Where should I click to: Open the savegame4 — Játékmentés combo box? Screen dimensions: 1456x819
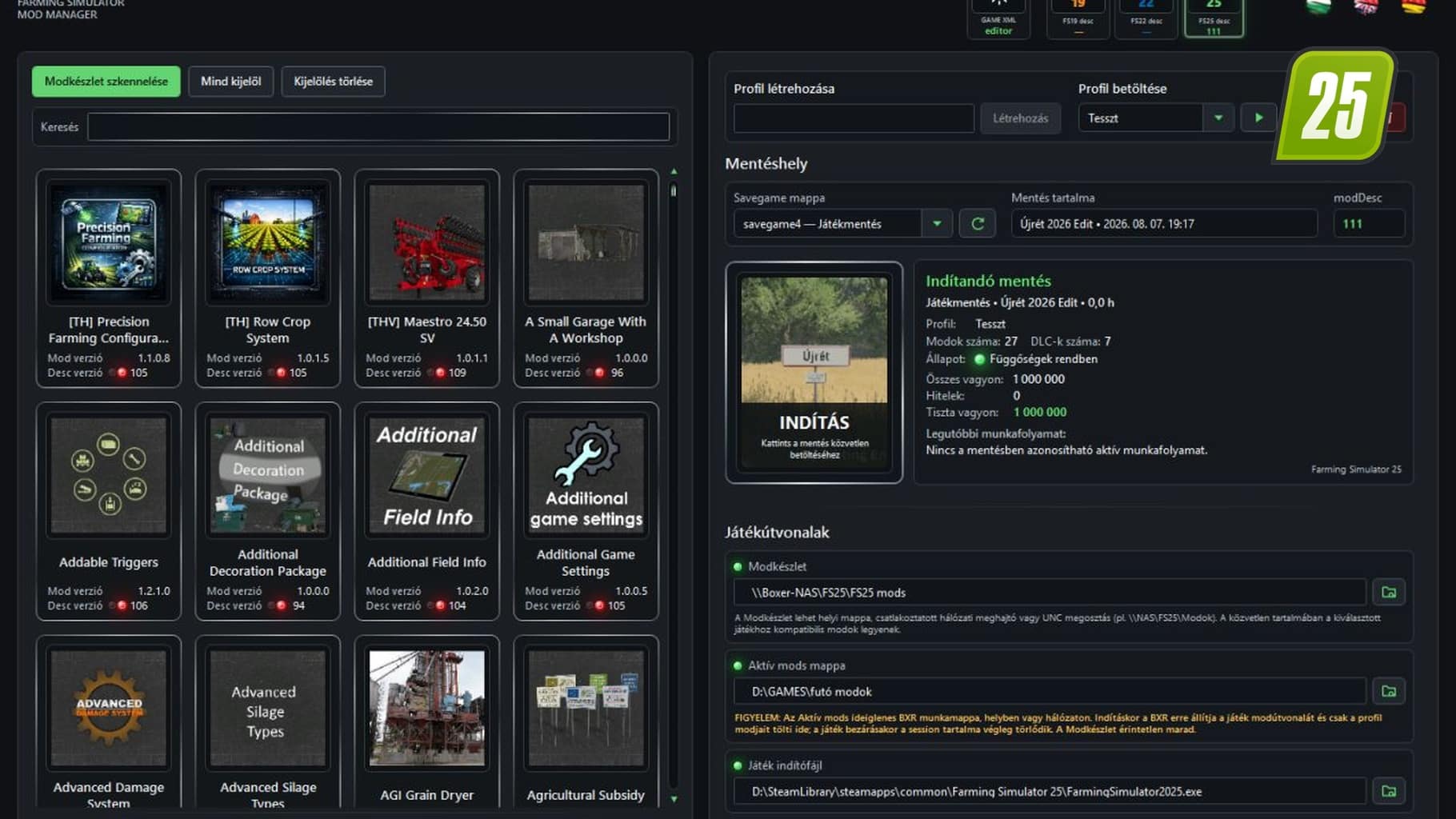click(x=842, y=224)
